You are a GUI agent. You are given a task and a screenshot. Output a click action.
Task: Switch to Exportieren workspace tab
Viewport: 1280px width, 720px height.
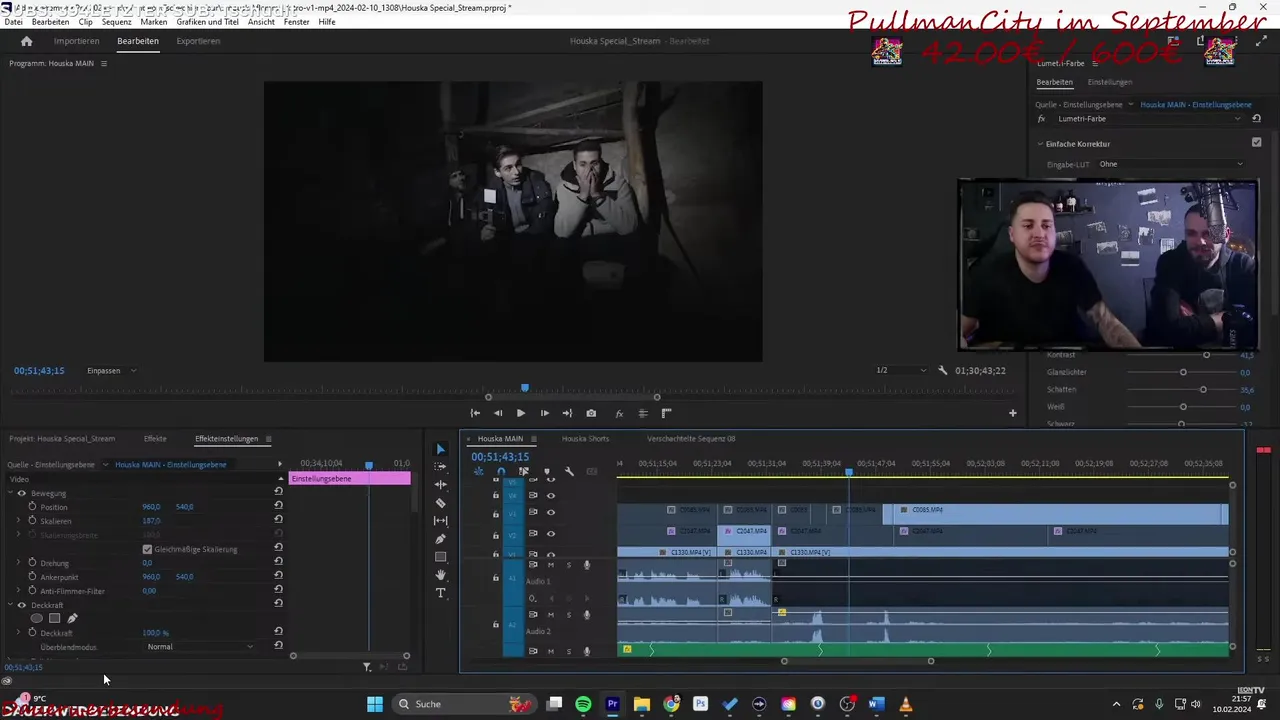(198, 41)
